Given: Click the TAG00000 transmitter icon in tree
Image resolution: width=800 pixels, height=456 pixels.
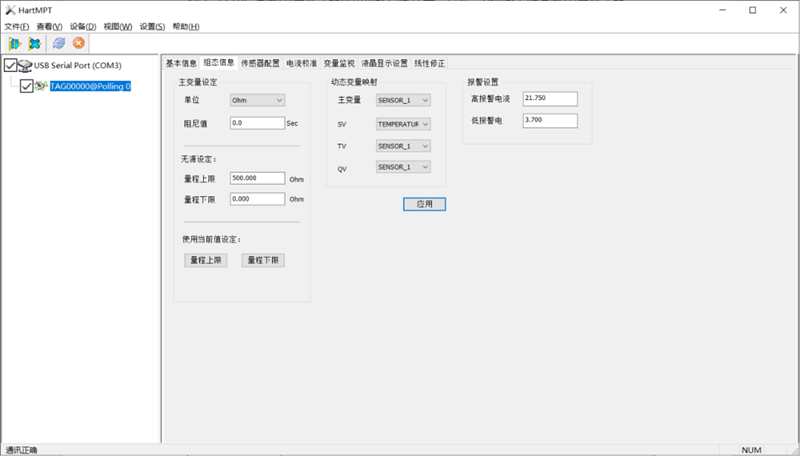Looking at the screenshot, I should coord(42,87).
